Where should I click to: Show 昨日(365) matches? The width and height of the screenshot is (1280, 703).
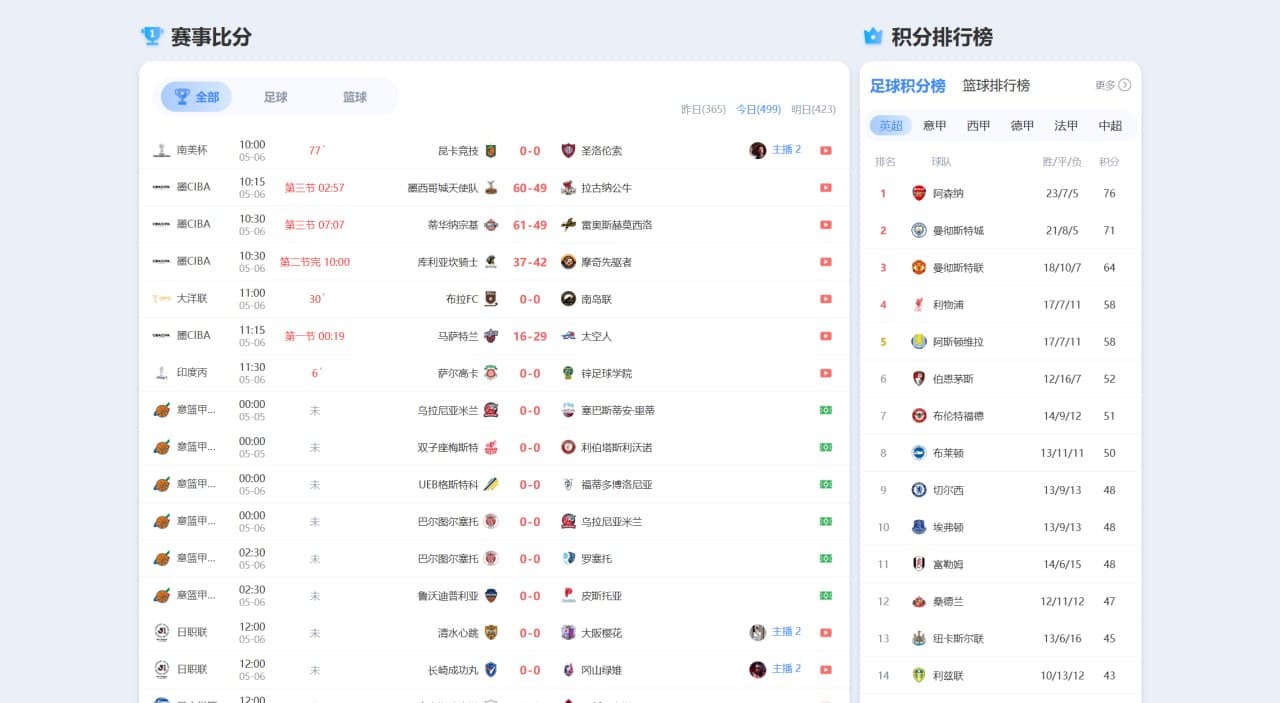[703, 109]
